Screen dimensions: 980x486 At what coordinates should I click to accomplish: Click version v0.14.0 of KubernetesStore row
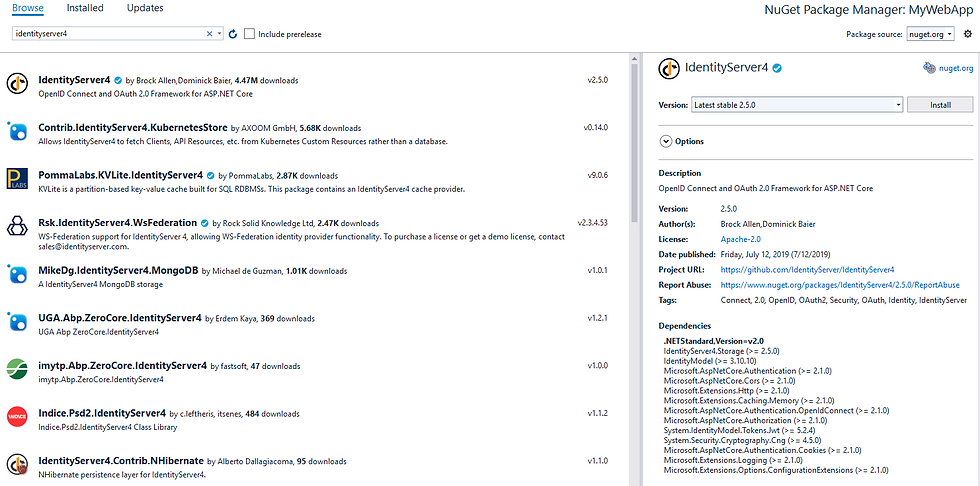tap(596, 127)
